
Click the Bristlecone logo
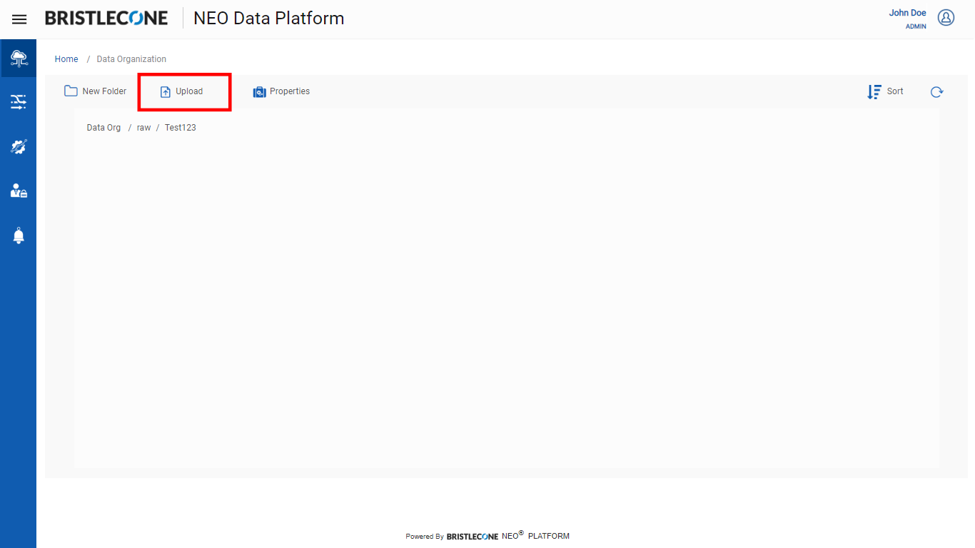point(106,19)
